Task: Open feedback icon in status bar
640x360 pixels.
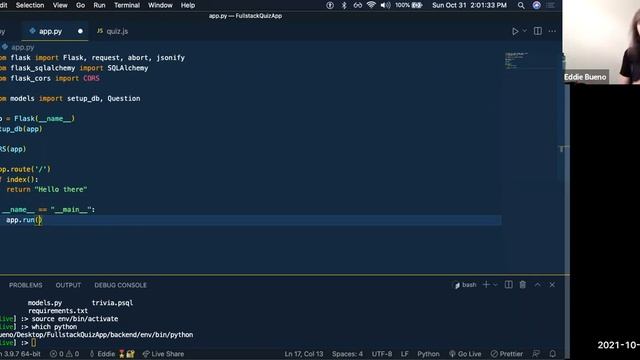Action: pyautogui.click(x=536, y=354)
